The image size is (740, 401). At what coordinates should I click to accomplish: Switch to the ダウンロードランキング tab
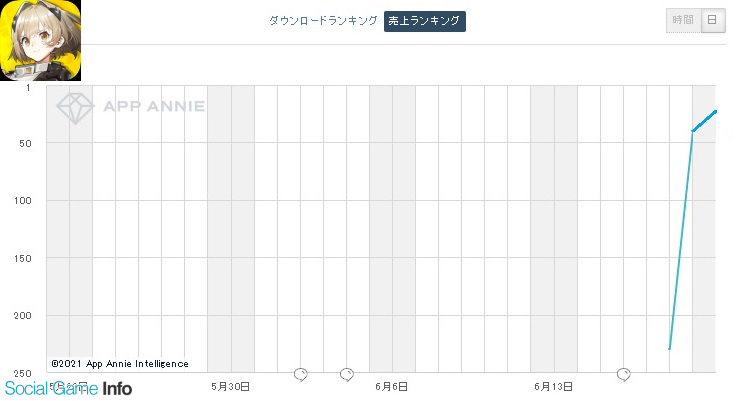click(x=323, y=21)
